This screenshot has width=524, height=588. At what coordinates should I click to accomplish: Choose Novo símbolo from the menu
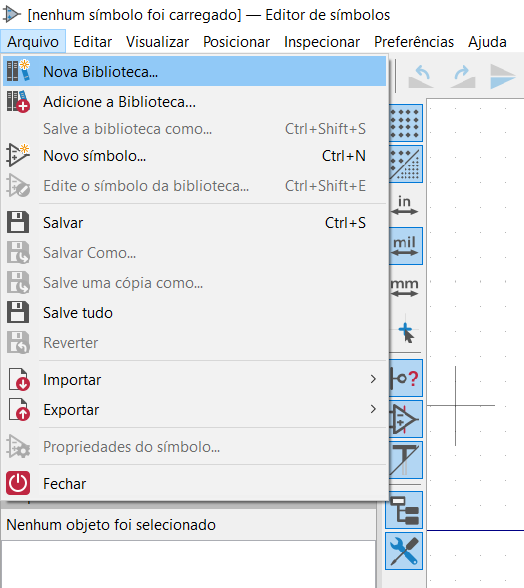coord(194,156)
